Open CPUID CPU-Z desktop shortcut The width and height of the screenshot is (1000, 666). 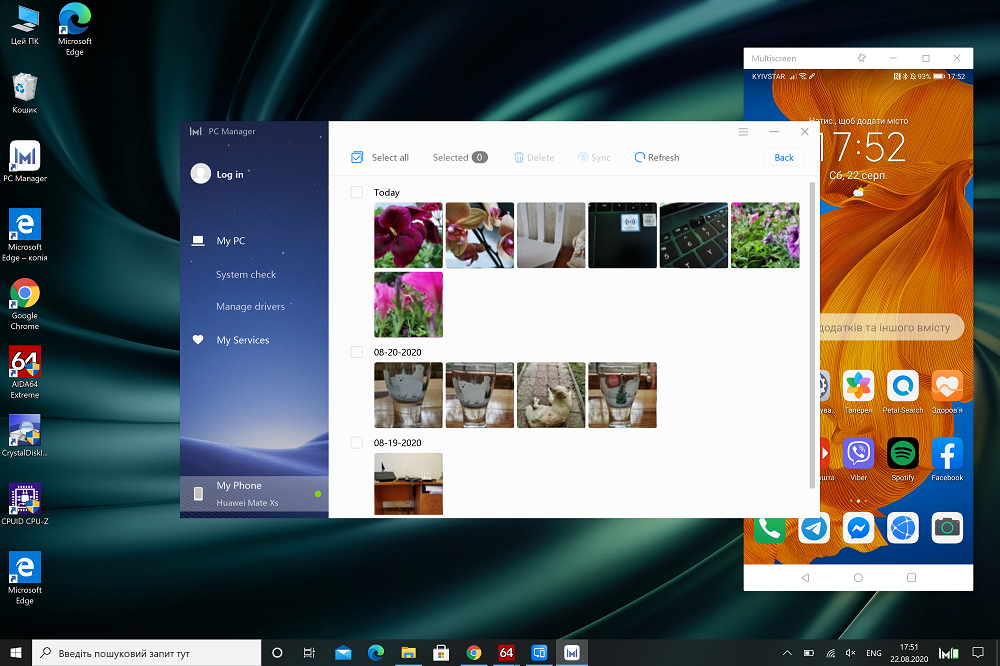(25, 504)
